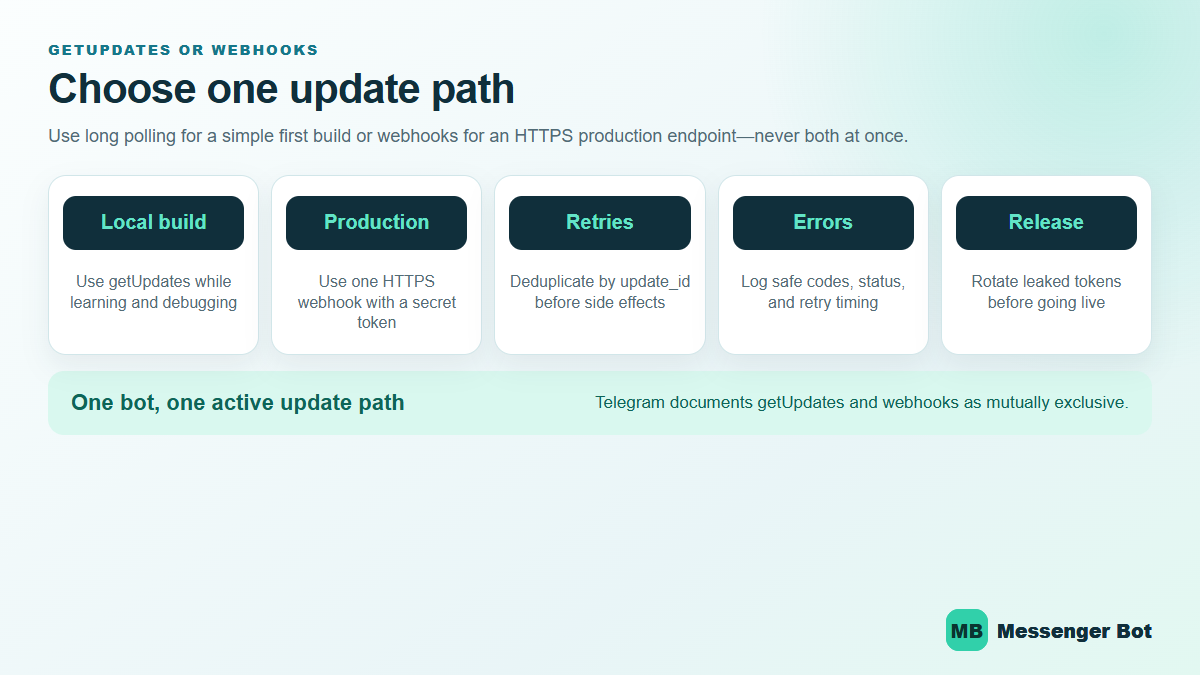
Task: Click 'Use getUpdates while learning and debugging' text
Action: pyautogui.click(x=153, y=292)
